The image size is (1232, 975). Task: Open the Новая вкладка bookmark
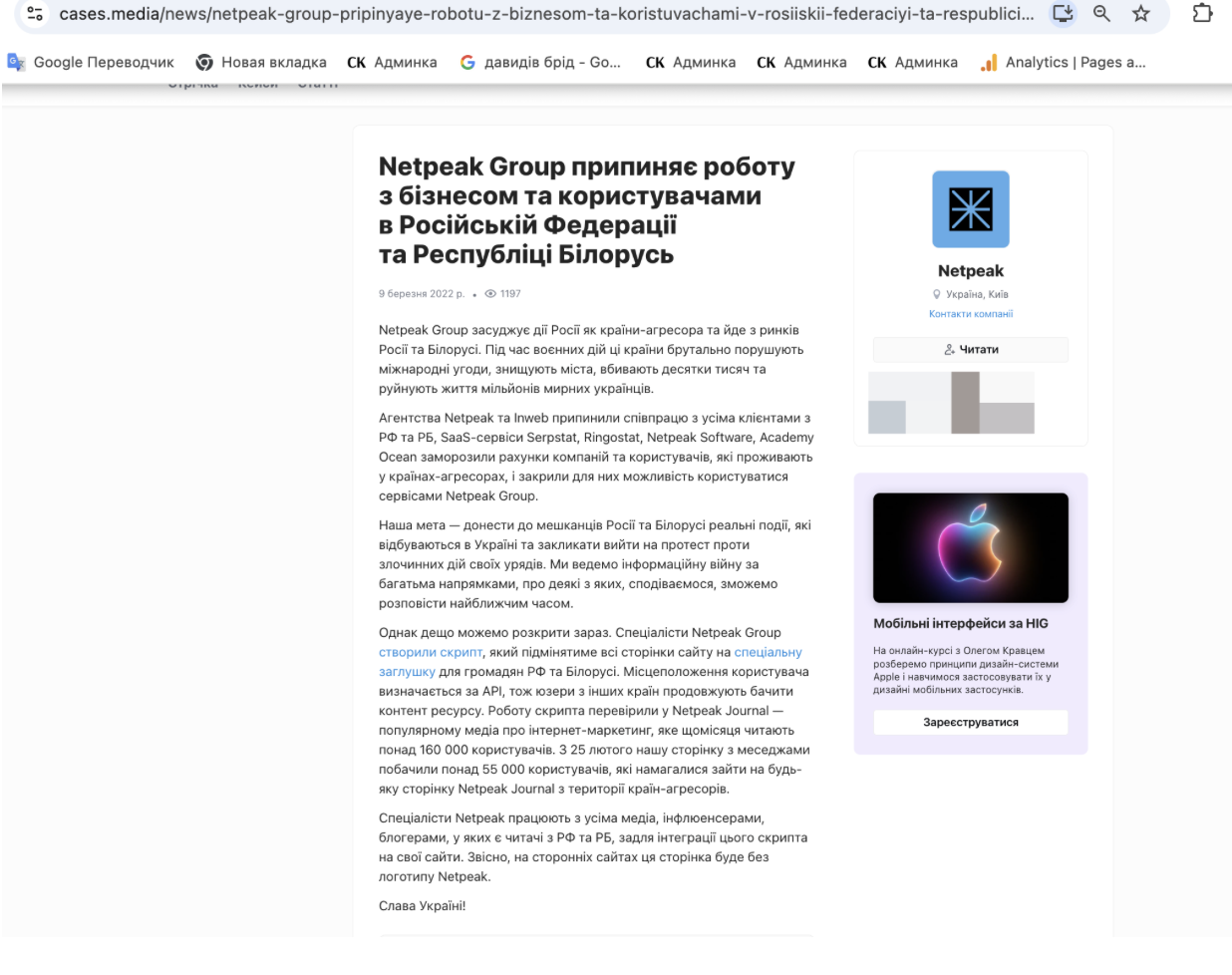[x=261, y=62]
